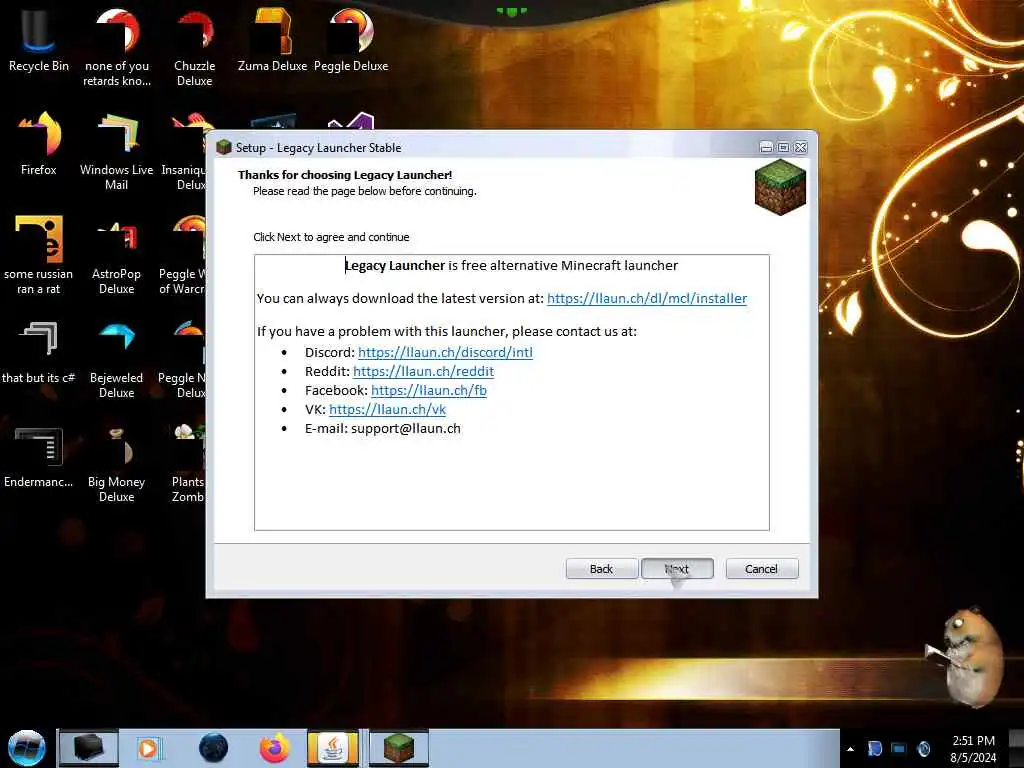Select the Chuzzle Deluxe desktop shortcut
The image size is (1024, 768).
pos(195,47)
